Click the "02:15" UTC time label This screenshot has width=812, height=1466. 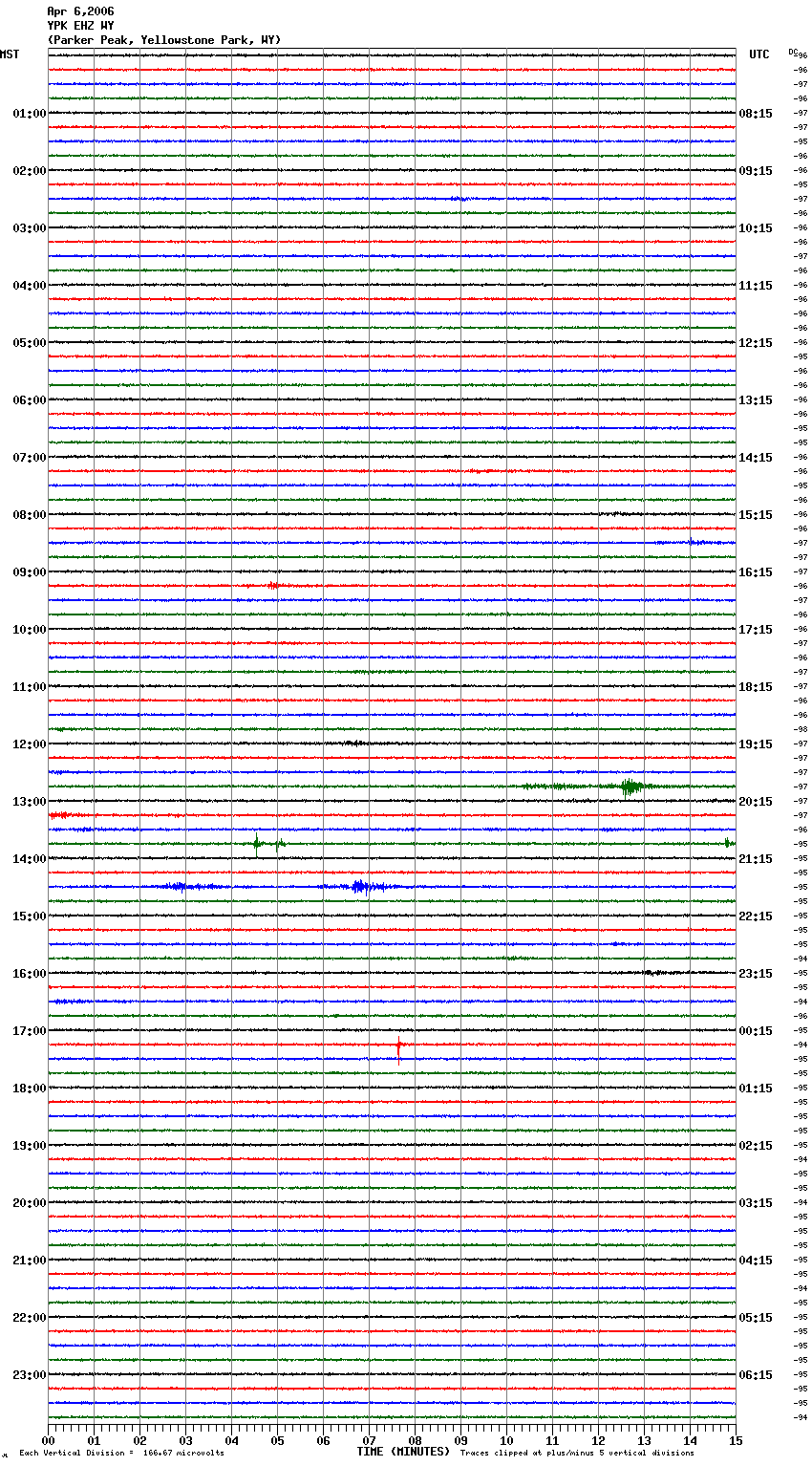[x=756, y=1146]
